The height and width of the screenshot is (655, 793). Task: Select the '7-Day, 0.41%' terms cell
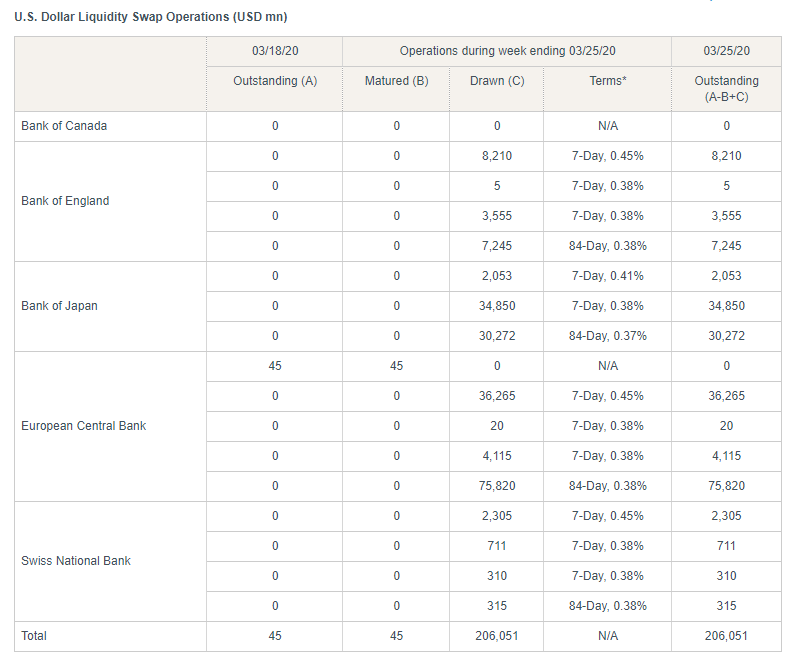(607, 276)
